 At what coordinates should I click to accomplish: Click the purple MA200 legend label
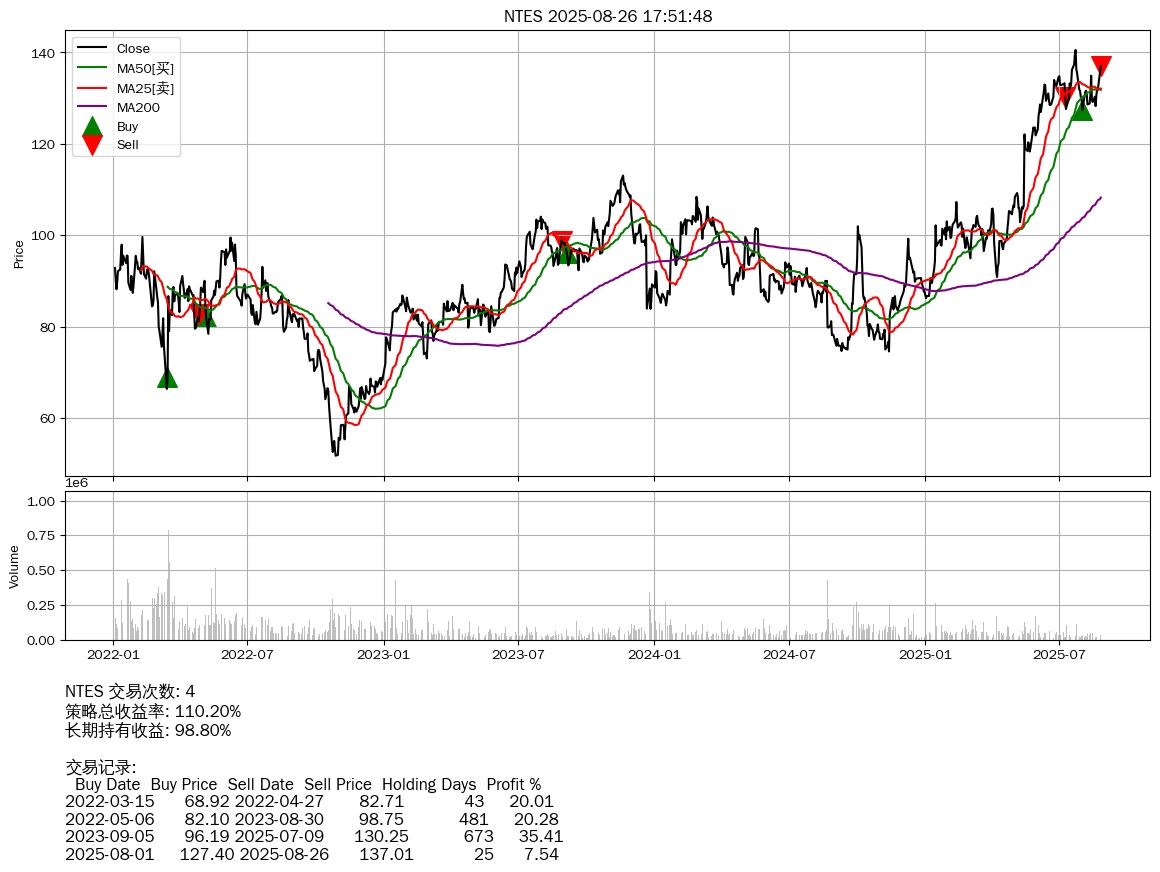click(138, 107)
